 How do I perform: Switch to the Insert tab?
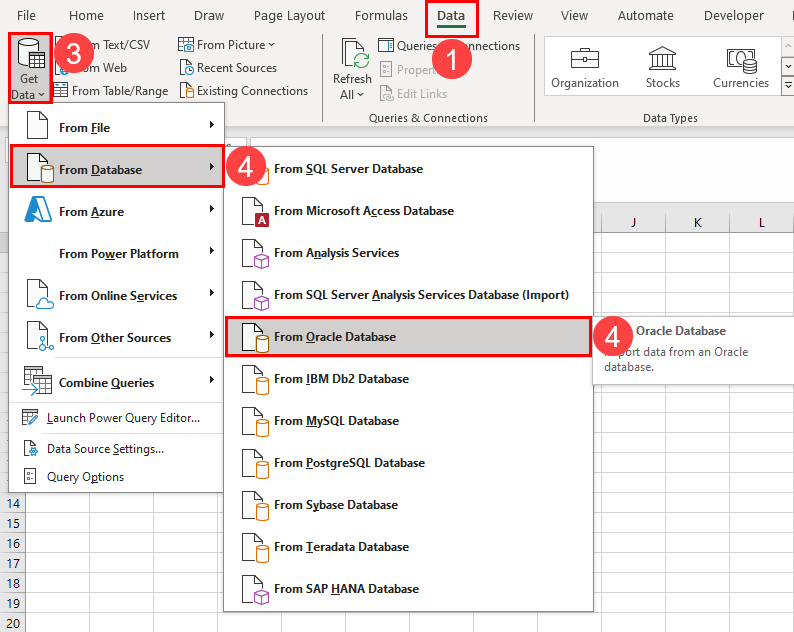click(x=148, y=16)
